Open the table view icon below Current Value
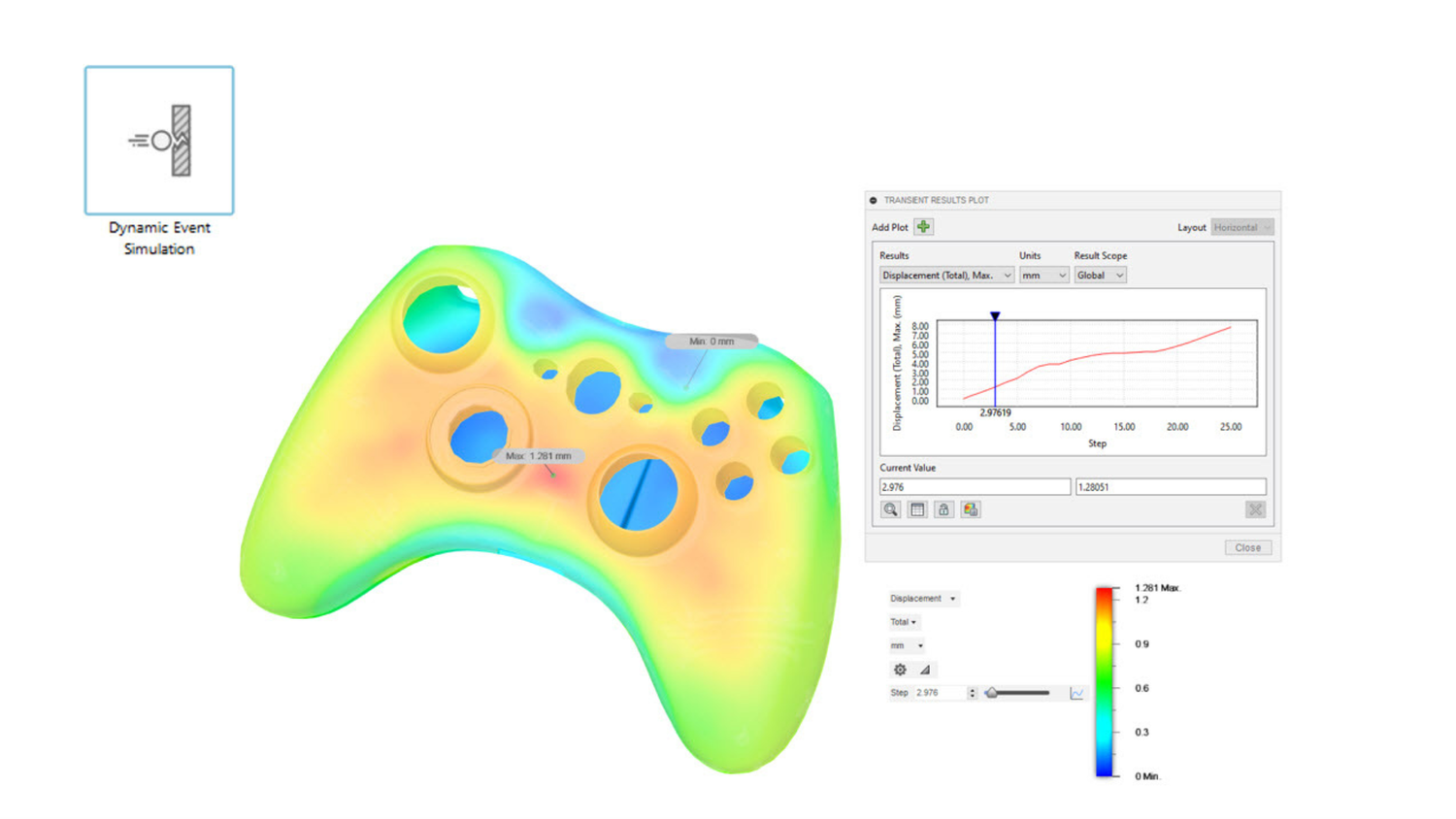Image resolution: width=1456 pixels, height=819 pixels. (916, 508)
